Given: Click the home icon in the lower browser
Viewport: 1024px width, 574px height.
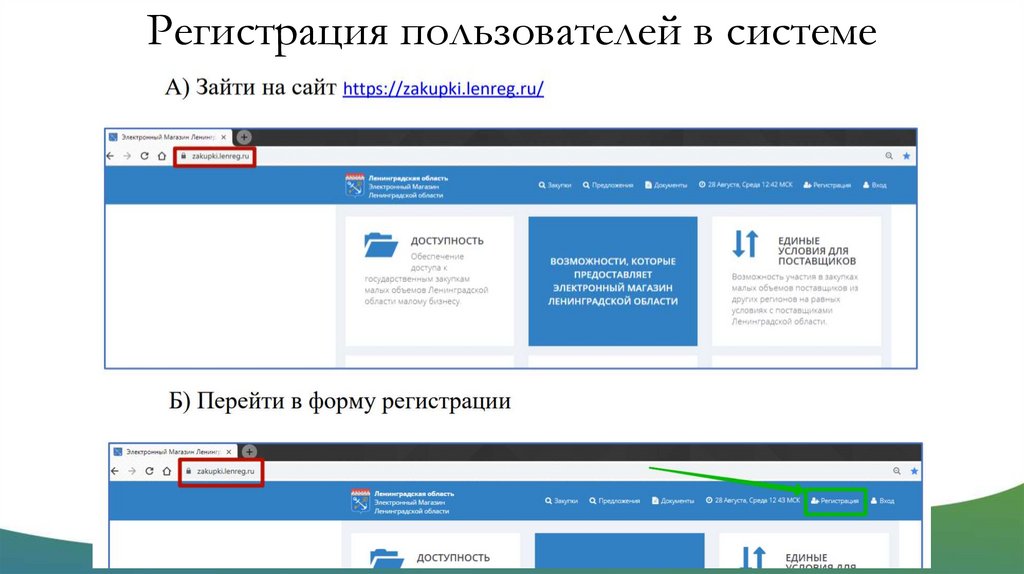Looking at the screenshot, I should (x=167, y=471).
